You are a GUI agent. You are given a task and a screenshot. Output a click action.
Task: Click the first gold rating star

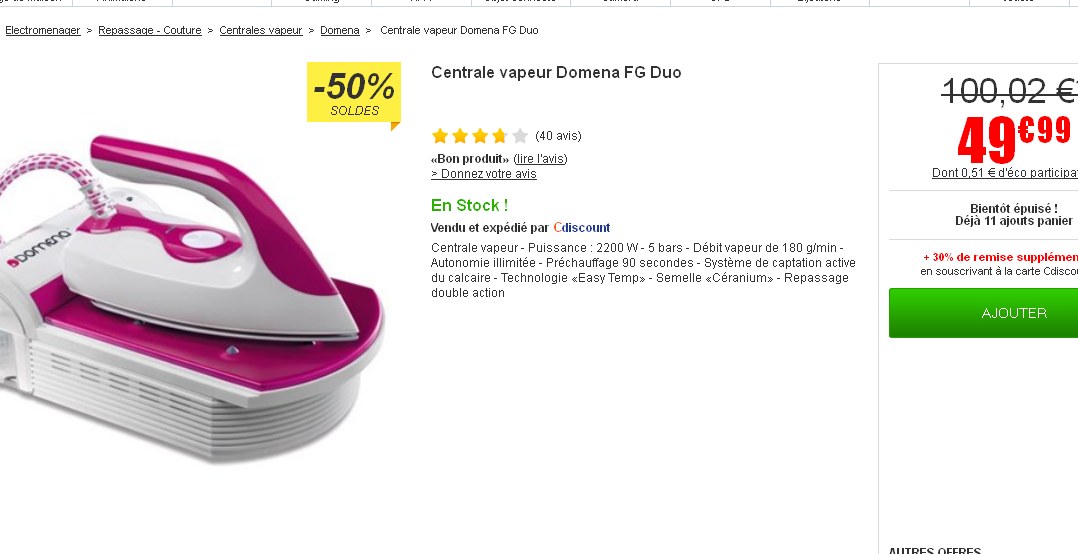440,136
